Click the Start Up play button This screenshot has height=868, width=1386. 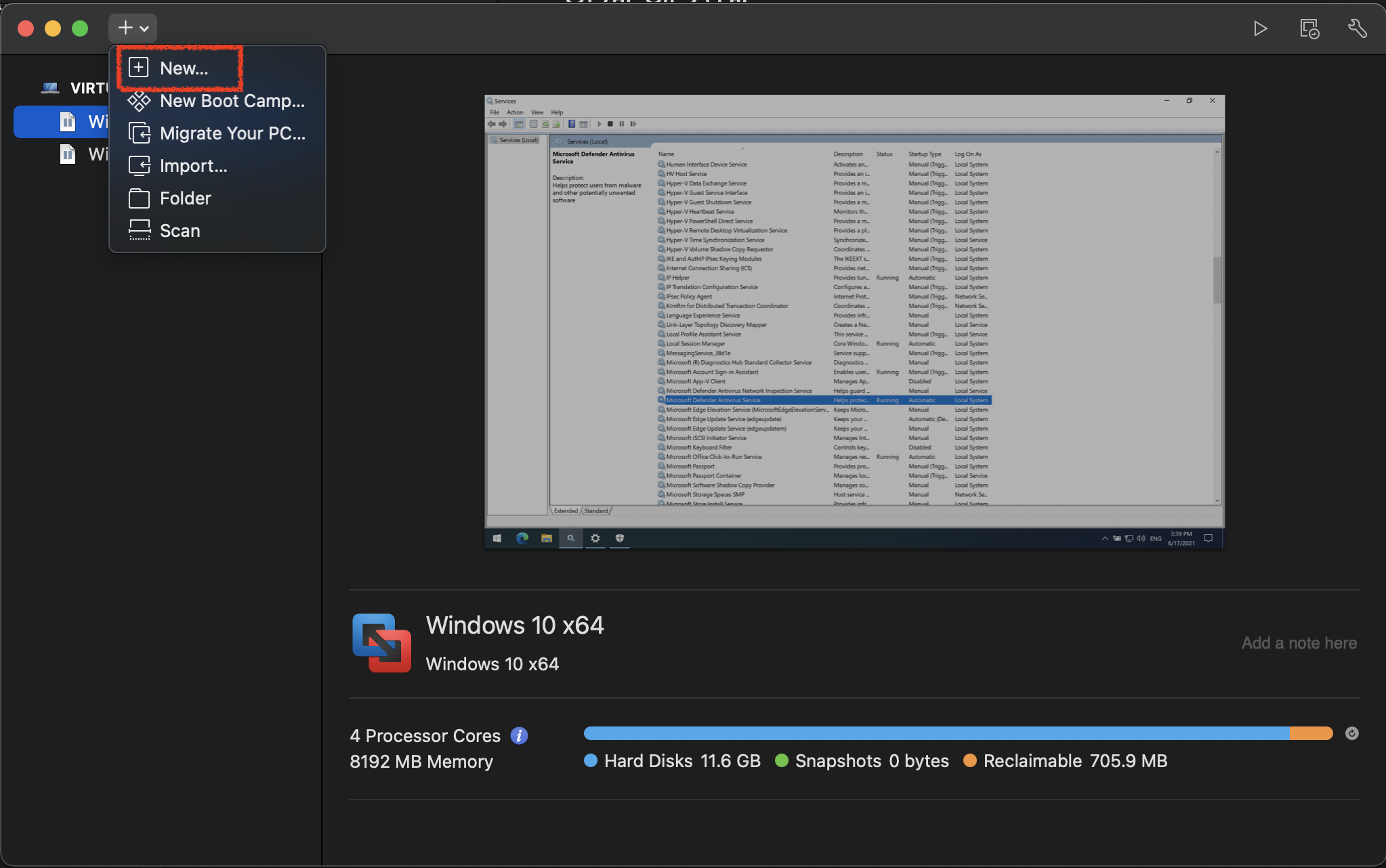click(x=1260, y=28)
